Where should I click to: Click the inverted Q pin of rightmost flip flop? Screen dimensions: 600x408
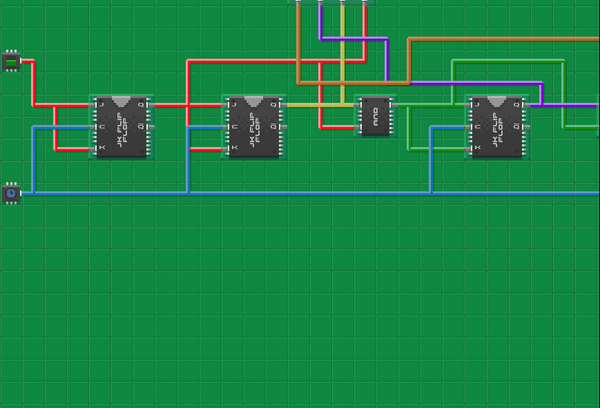tap(527, 127)
